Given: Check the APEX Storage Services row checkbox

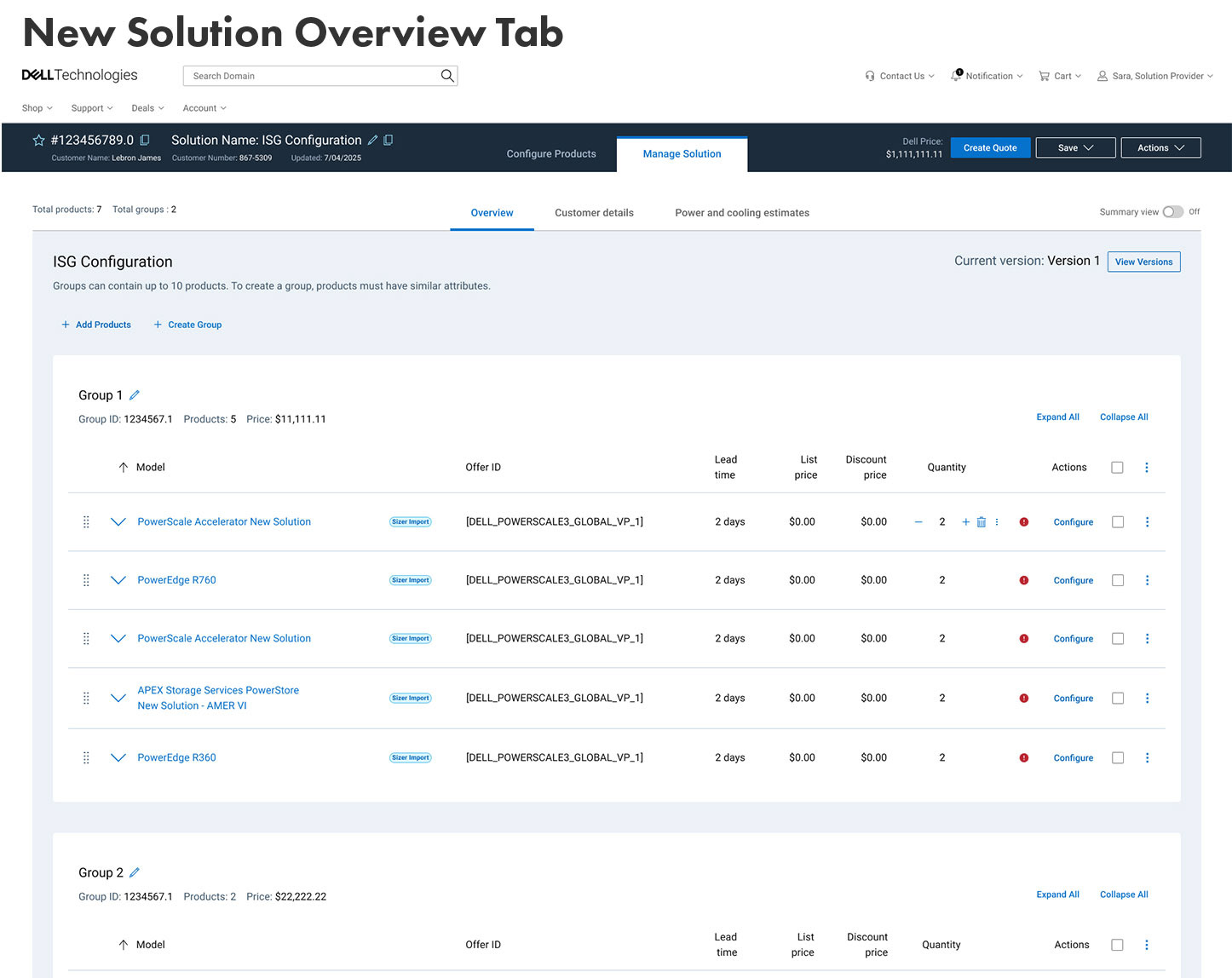Looking at the screenshot, I should [x=1118, y=698].
